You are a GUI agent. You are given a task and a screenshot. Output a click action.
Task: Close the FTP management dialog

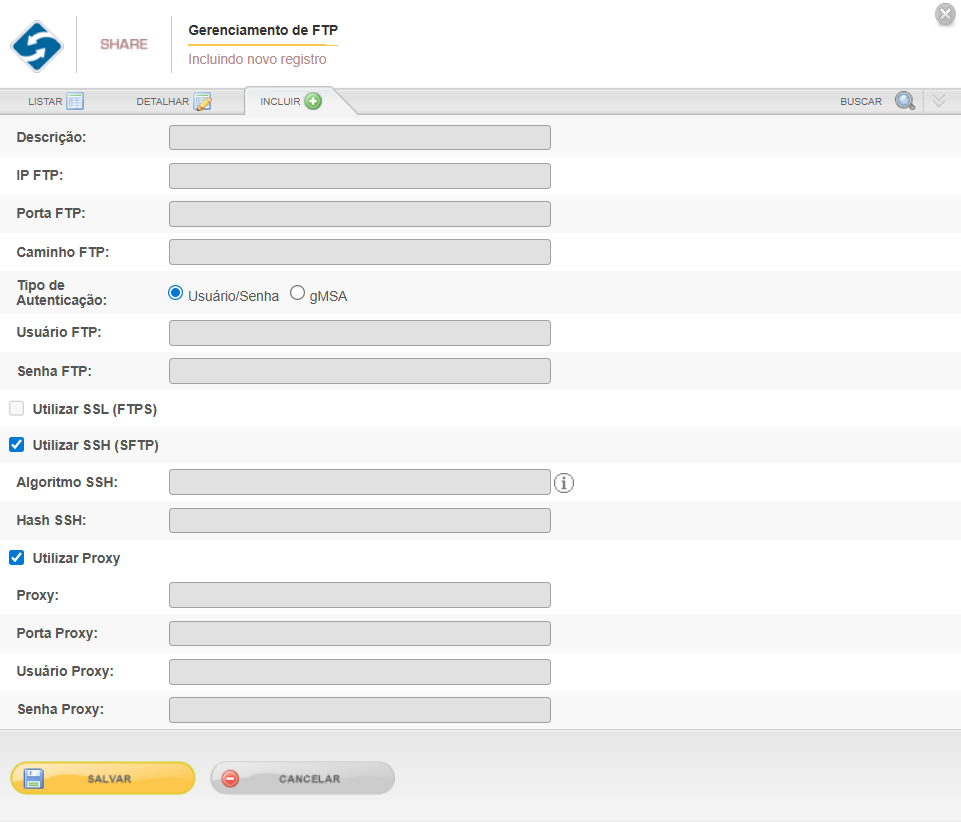944,14
